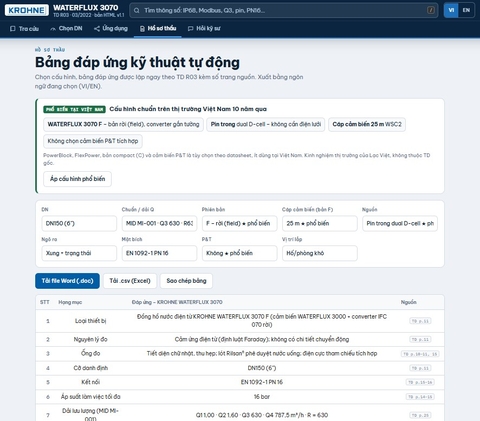Click Áp cấu hình phổ biến button

point(77,179)
